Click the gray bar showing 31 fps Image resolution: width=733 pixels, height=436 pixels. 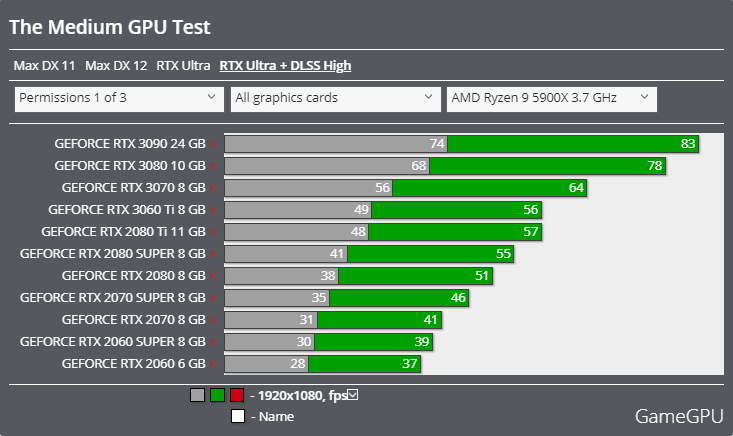[271, 319]
